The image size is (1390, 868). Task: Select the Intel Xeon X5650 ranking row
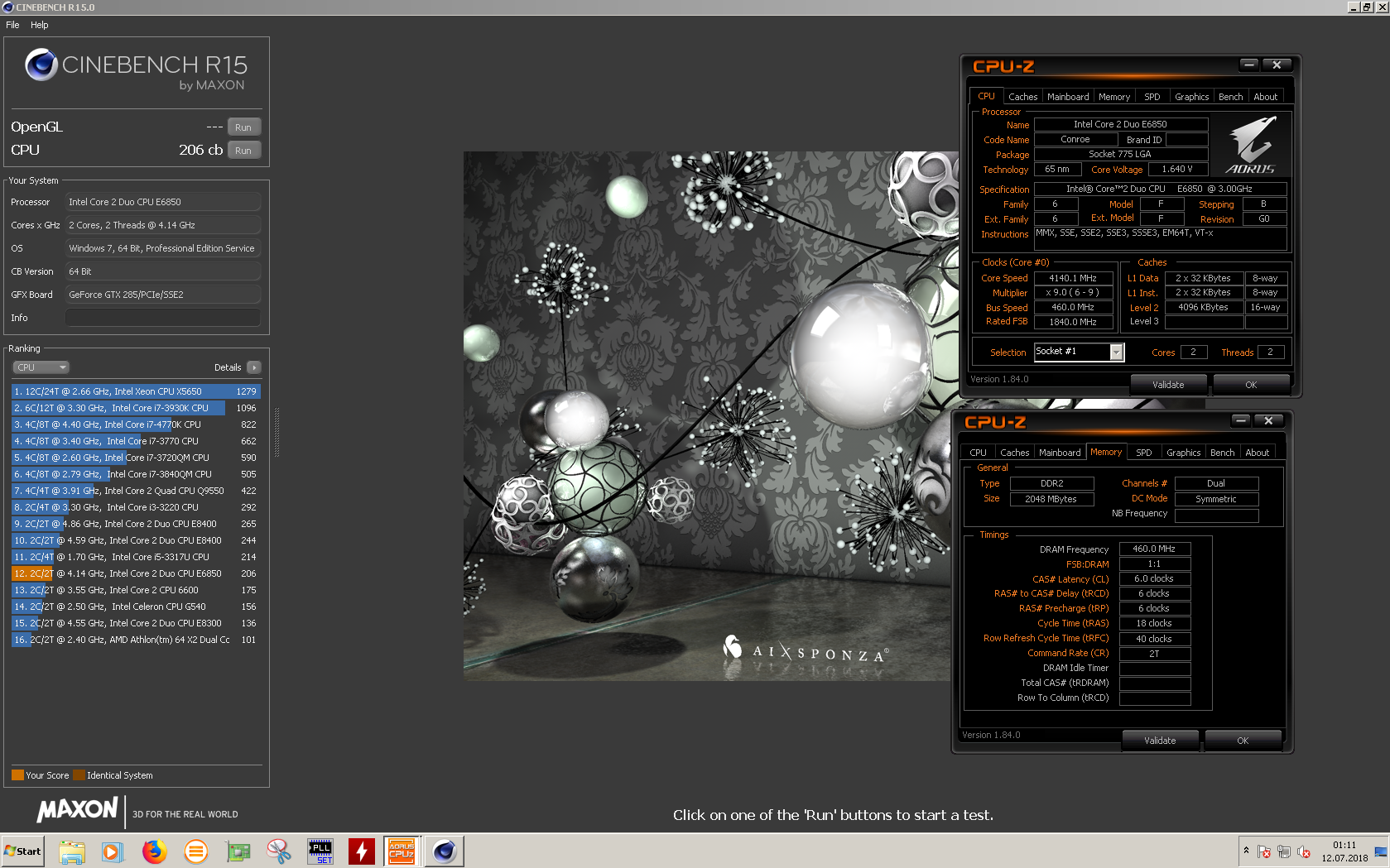[136, 391]
